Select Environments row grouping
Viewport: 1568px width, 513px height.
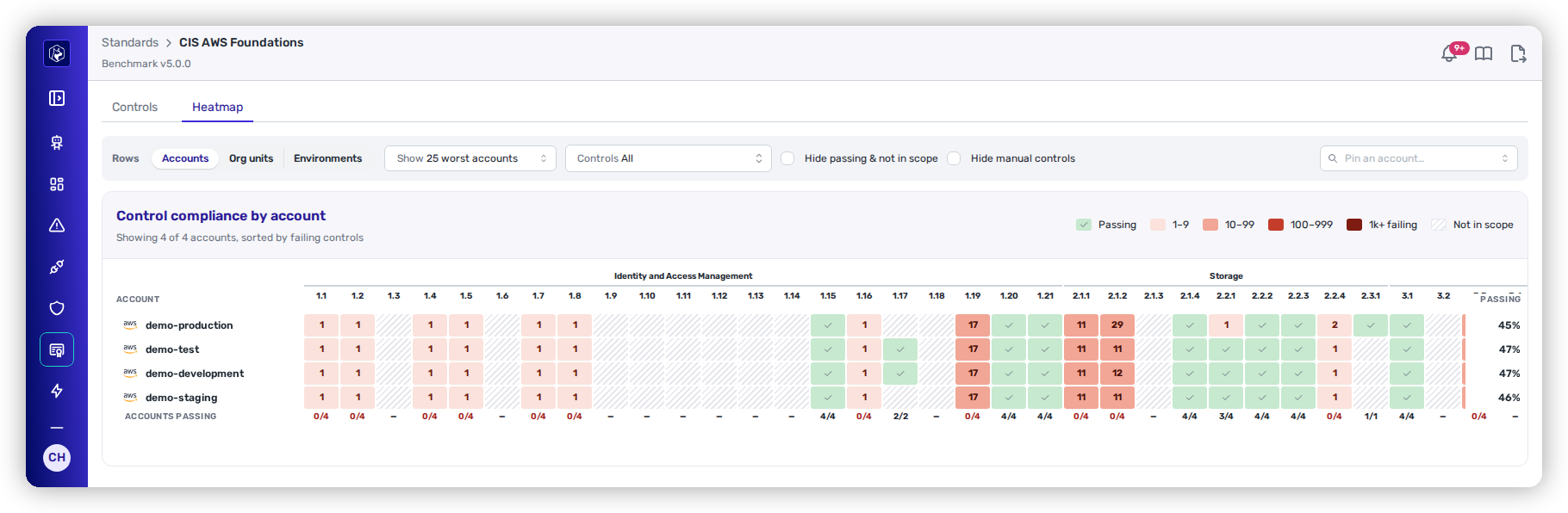click(x=327, y=158)
